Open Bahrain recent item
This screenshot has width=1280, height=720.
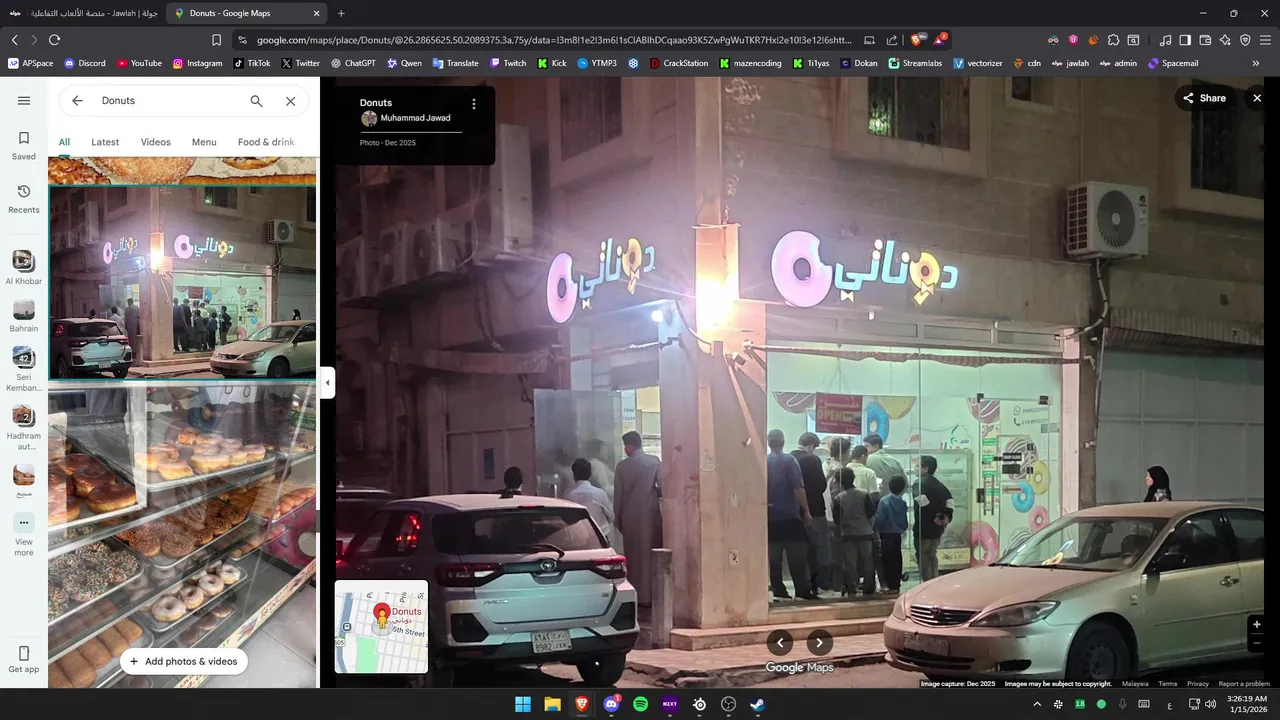(24, 316)
